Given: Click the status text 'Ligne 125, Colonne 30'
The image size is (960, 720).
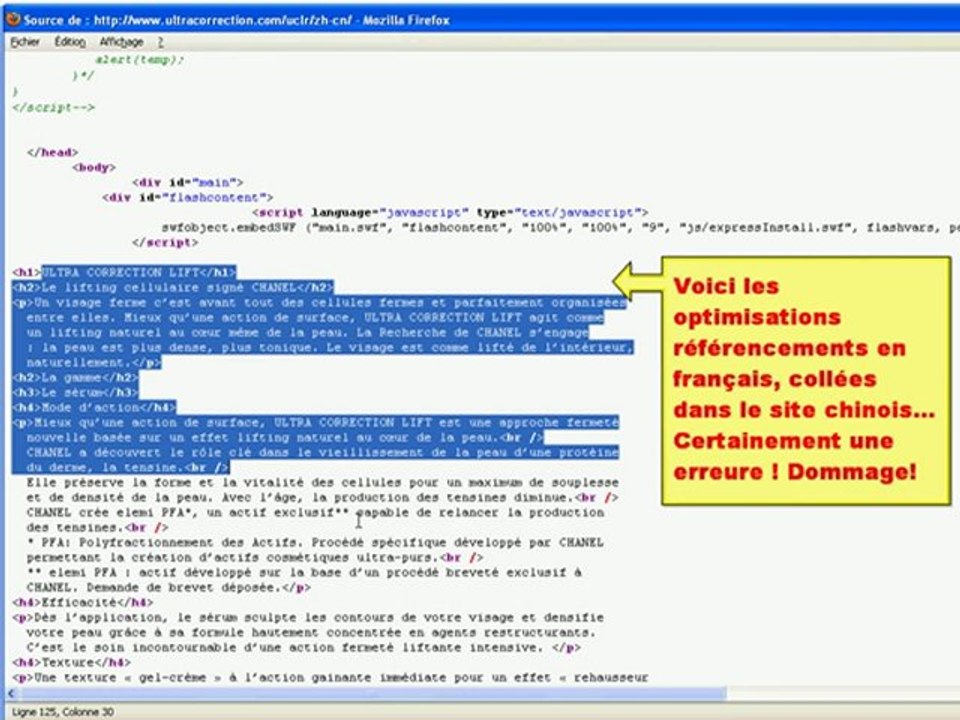Looking at the screenshot, I should coord(63,712).
